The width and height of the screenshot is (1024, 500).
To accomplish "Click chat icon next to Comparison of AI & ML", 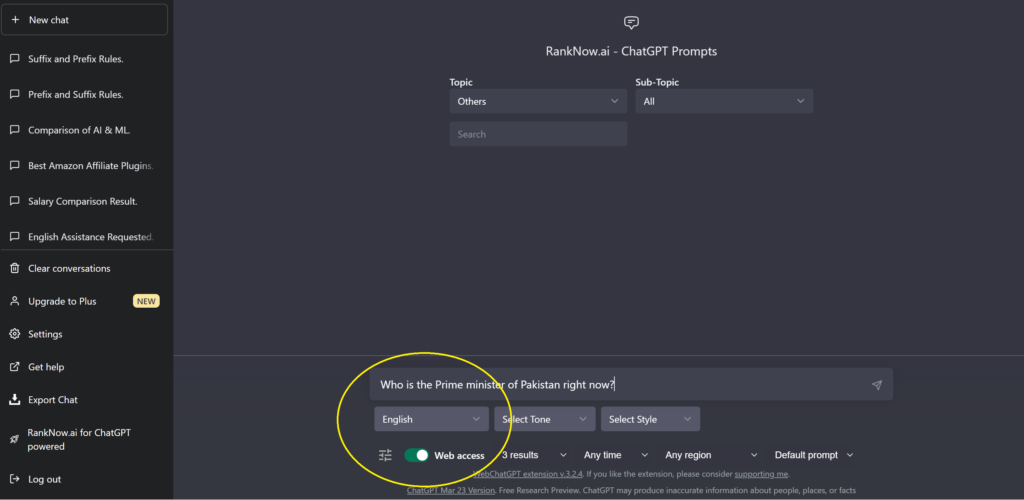I will [x=14, y=130].
